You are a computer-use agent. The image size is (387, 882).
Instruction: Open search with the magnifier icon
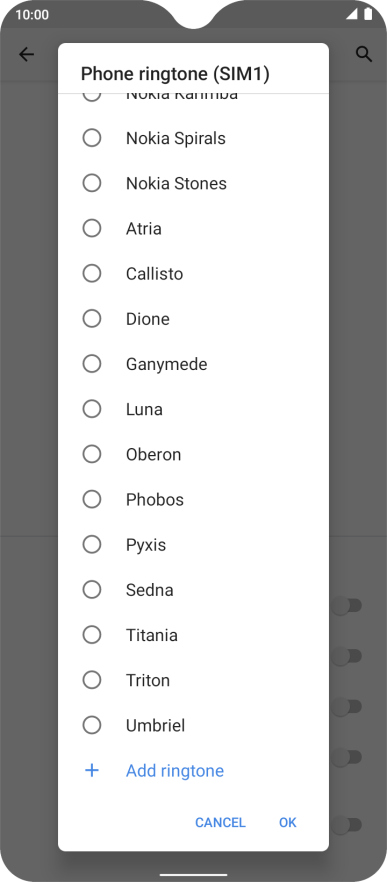(x=364, y=54)
